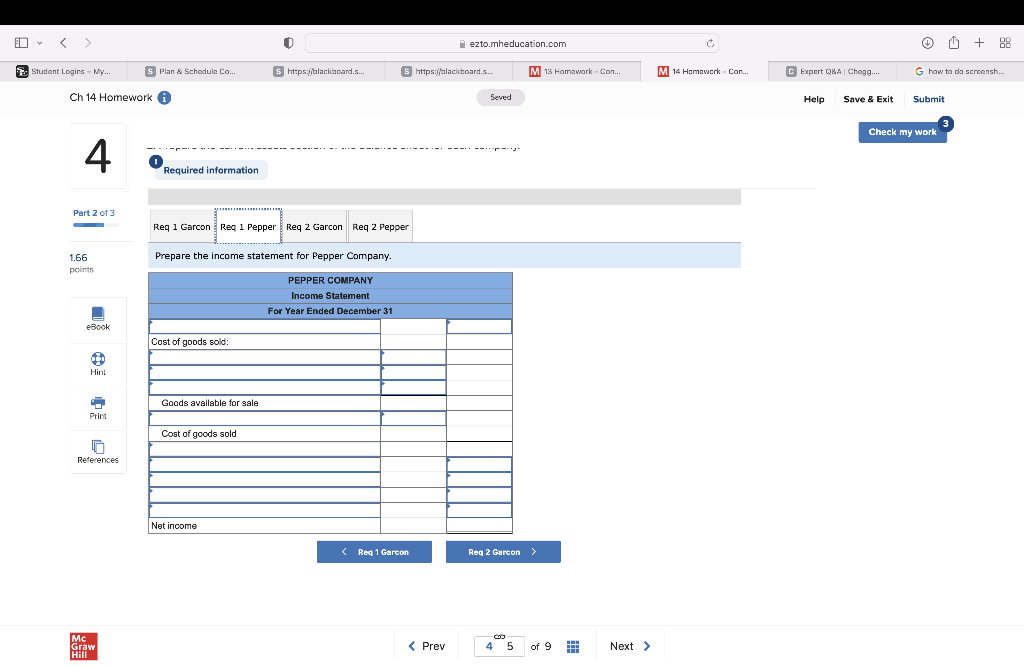1024x666 pixels.
Task: Switch to 13 Homework browser tab
Action: (576, 71)
